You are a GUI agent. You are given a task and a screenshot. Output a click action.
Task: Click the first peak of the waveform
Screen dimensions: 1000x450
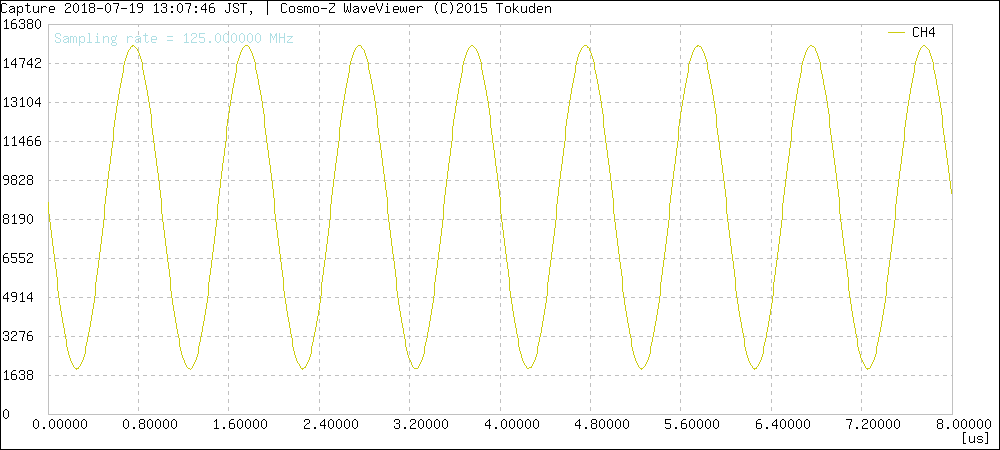tap(132, 45)
